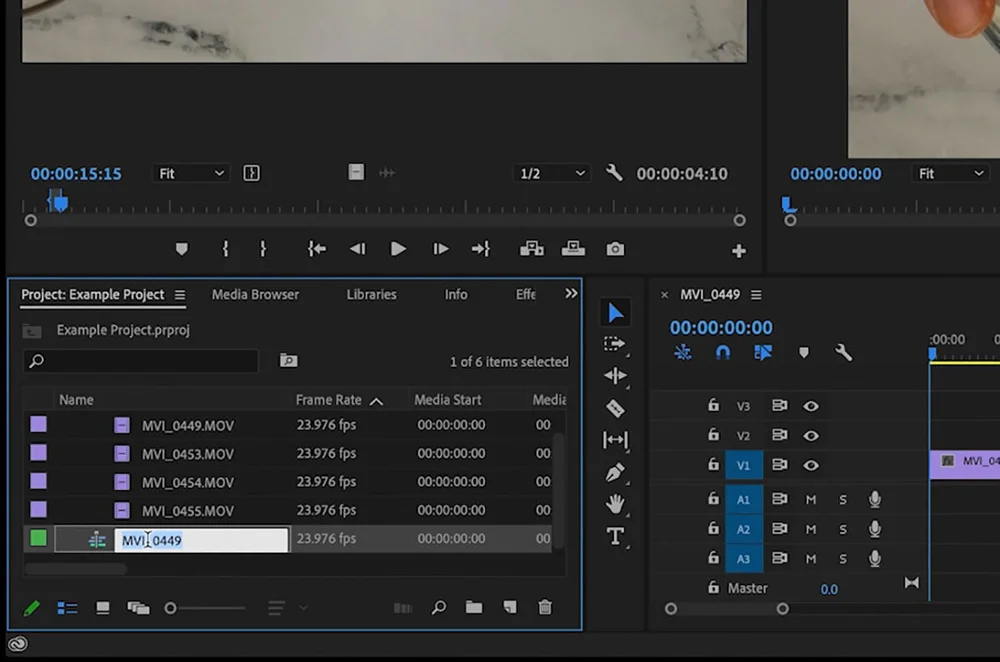Select the Type tool

click(x=615, y=537)
